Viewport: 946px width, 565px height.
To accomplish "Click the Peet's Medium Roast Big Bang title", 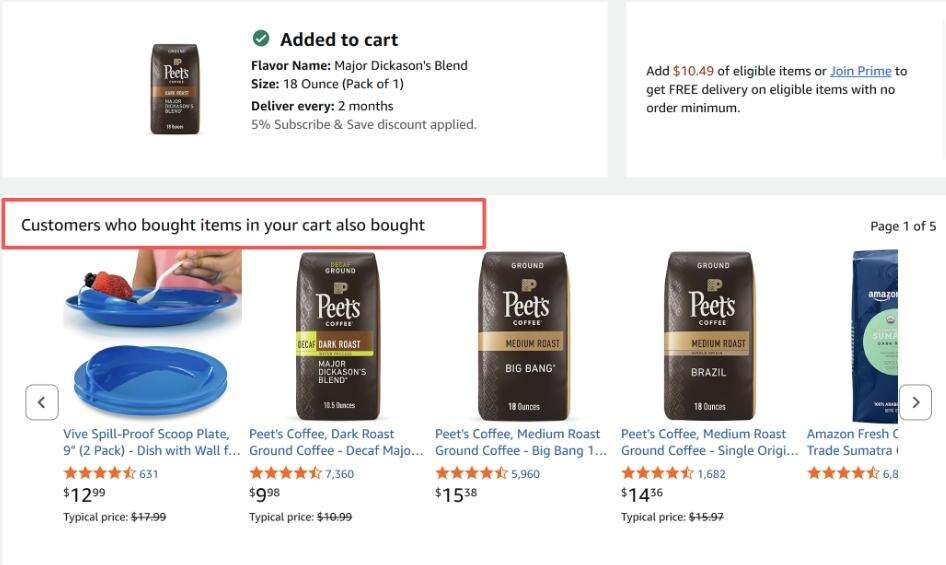I will click(x=521, y=442).
